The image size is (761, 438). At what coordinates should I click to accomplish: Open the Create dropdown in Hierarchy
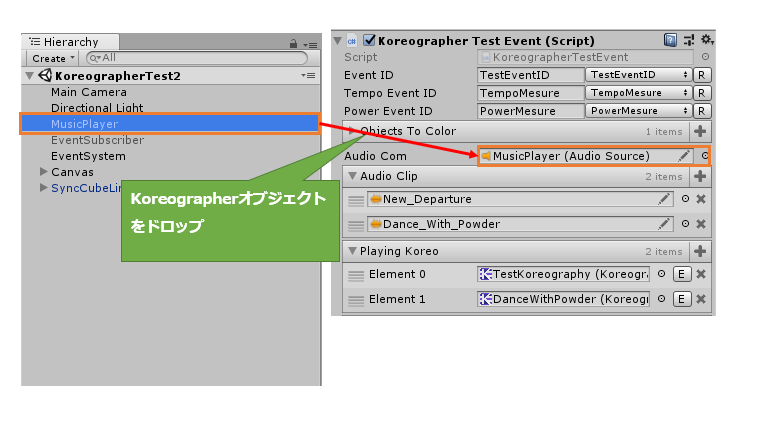point(52,58)
